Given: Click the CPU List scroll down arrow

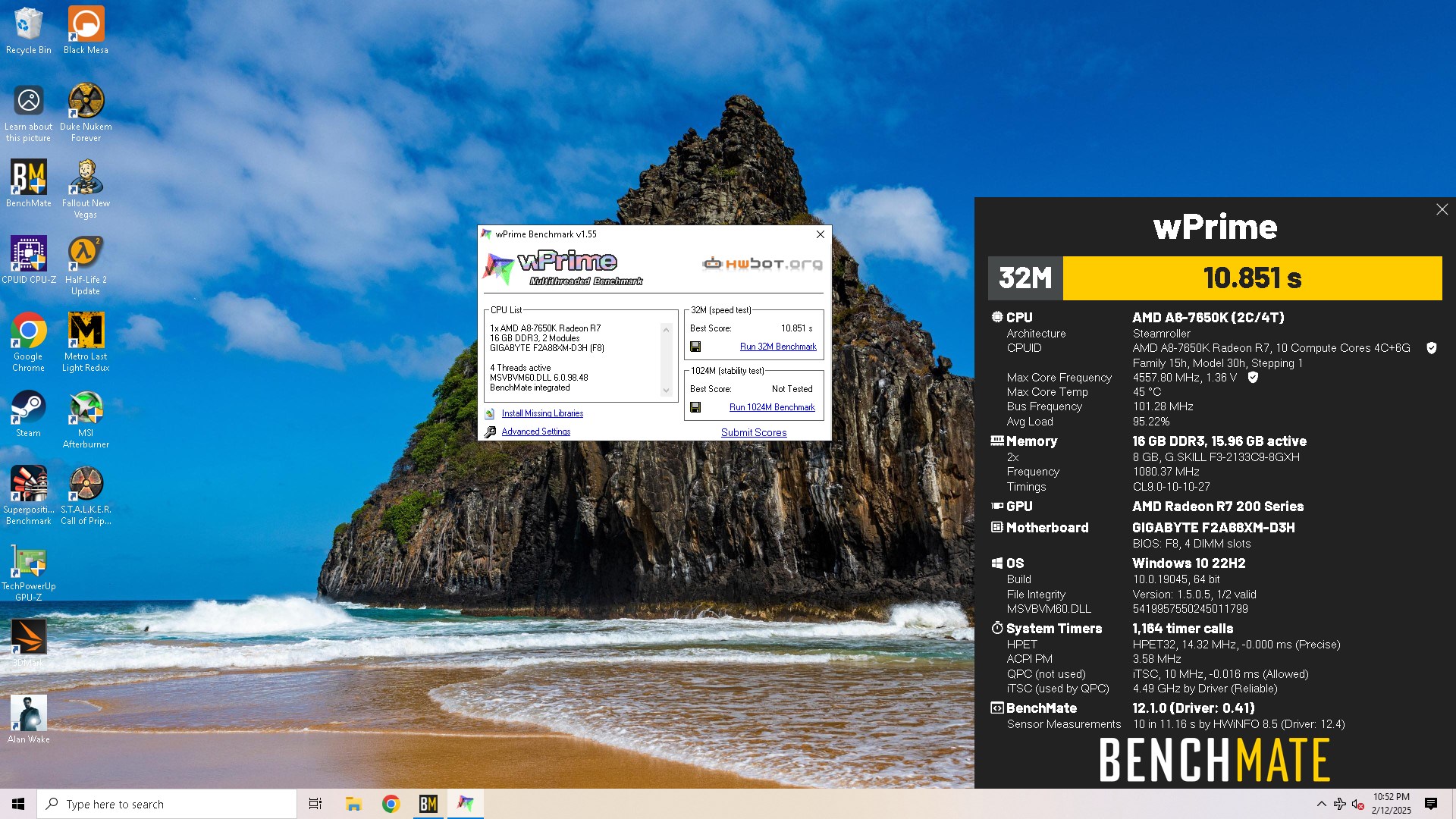Looking at the screenshot, I should 666,391.
